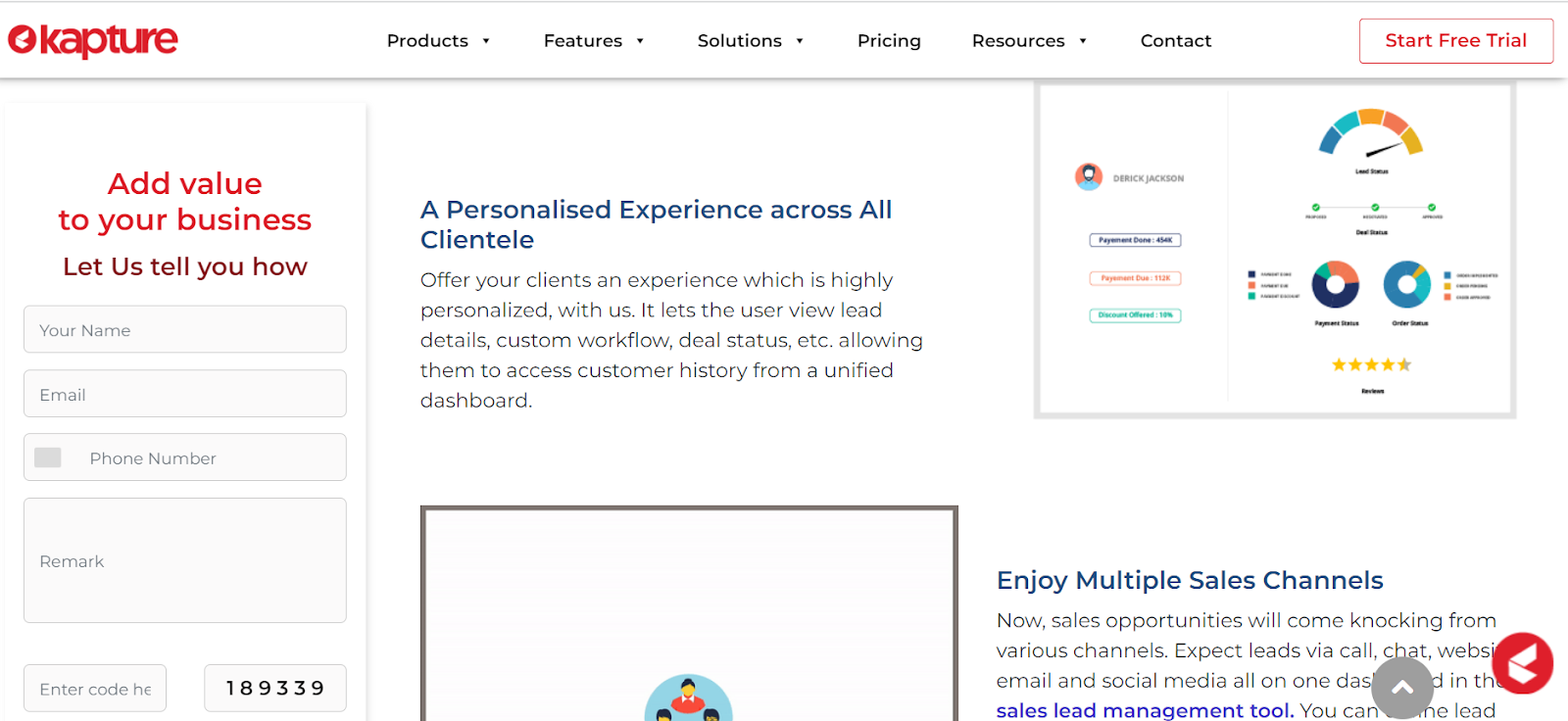Click the sales channels illustration frame
This screenshot has width=1568, height=721.
[689, 613]
